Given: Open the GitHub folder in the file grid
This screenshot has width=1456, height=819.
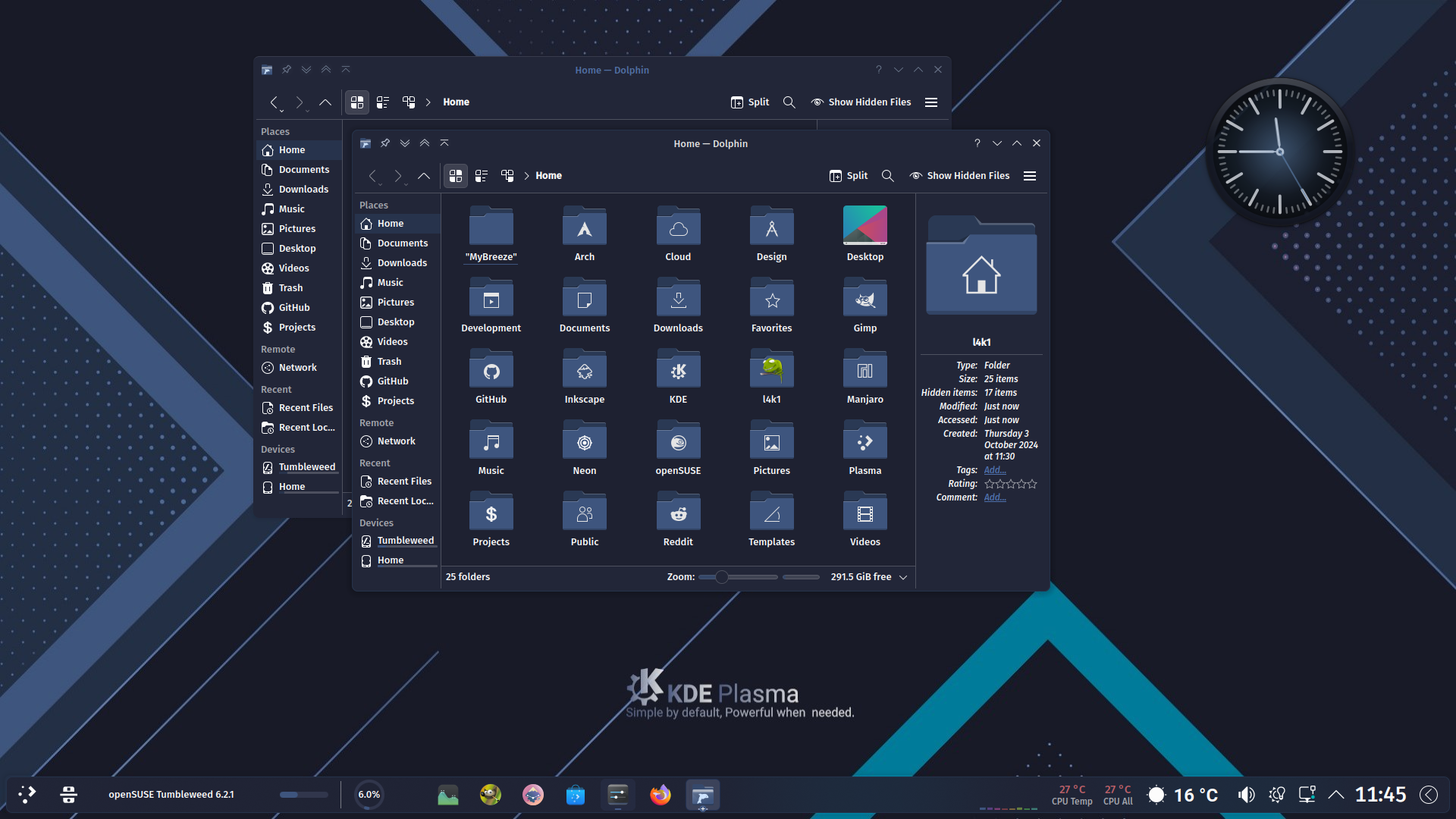Looking at the screenshot, I should coord(491,376).
